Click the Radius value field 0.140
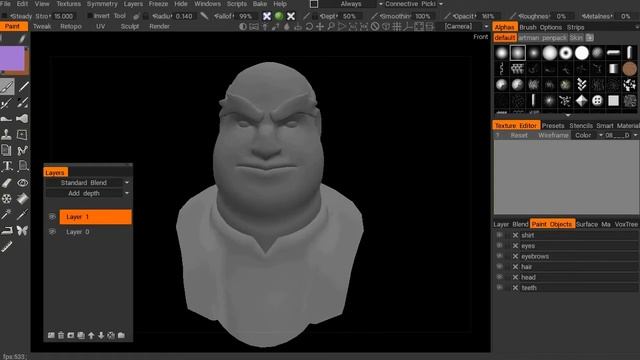The height and width of the screenshot is (360, 640). click(x=184, y=16)
